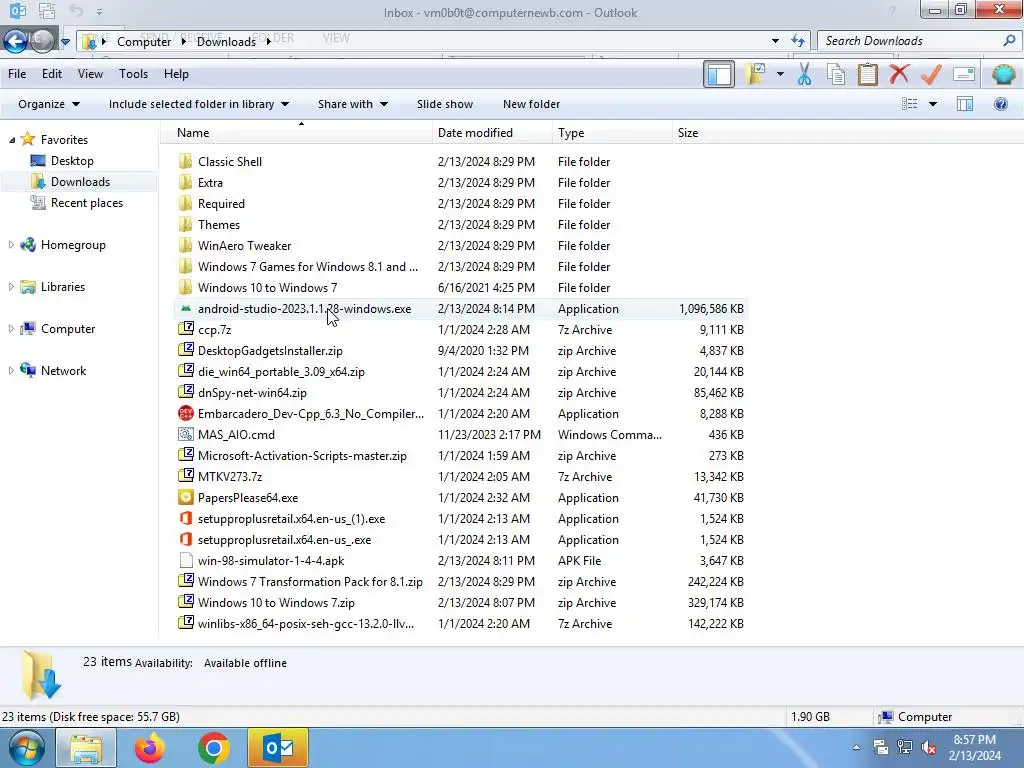This screenshot has width=1024, height=768.
Task: Open the Tools menu
Action: click(x=133, y=74)
